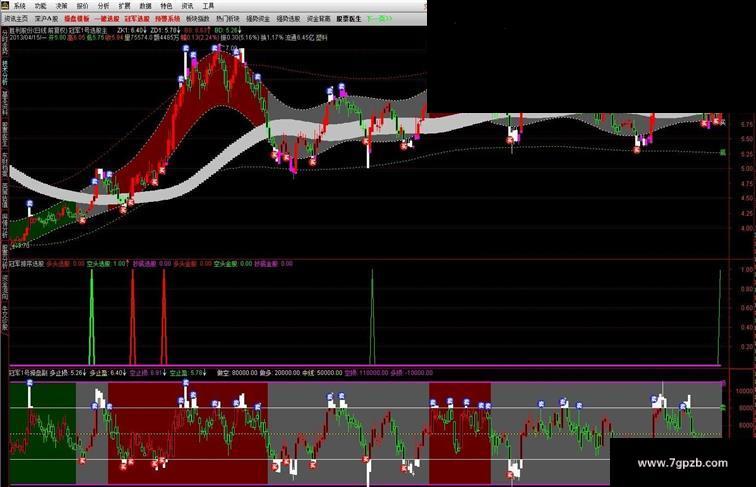Click the 中线: 50000.00 value
The image size is (756, 487).
pyautogui.click(x=322, y=373)
